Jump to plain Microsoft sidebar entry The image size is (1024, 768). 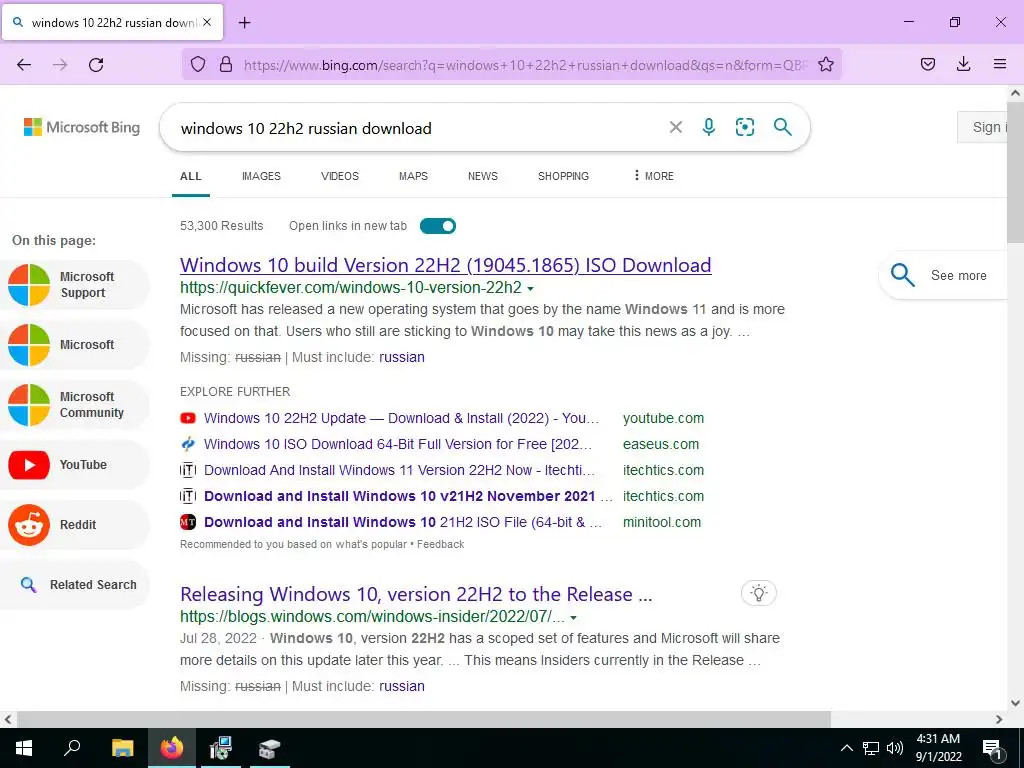(75, 345)
